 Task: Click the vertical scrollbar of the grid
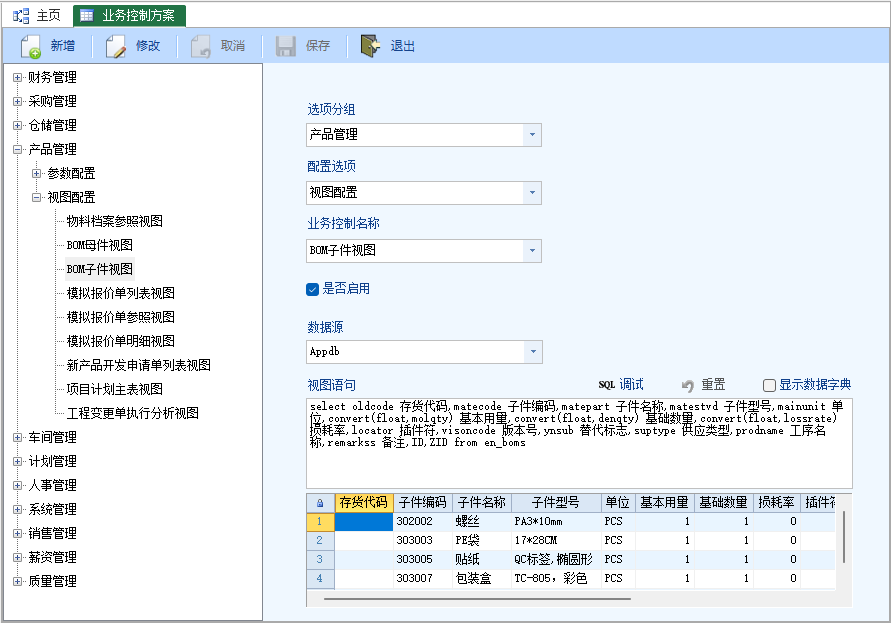(844, 537)
